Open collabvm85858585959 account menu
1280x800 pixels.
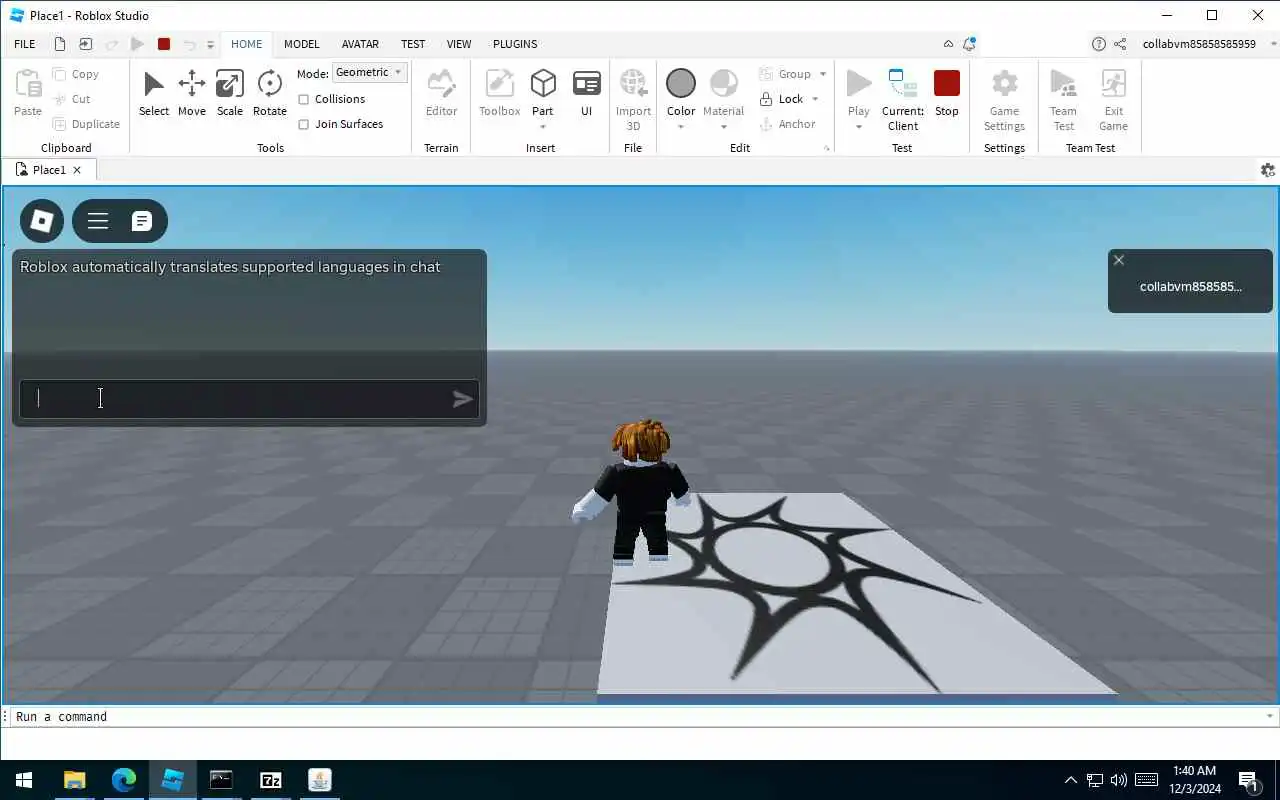point(1209,44)
